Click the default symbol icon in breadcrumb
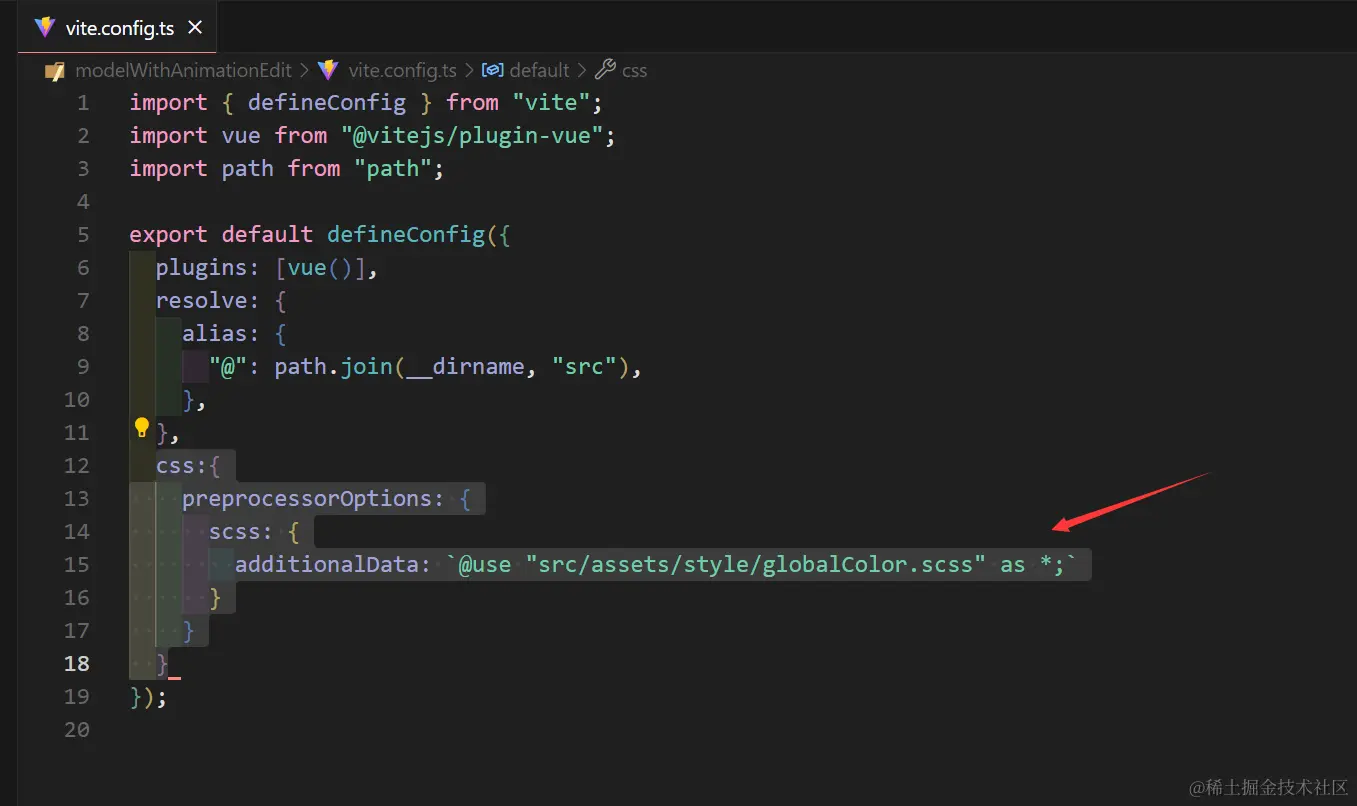The image size is (1357, 806). [492, 70]
